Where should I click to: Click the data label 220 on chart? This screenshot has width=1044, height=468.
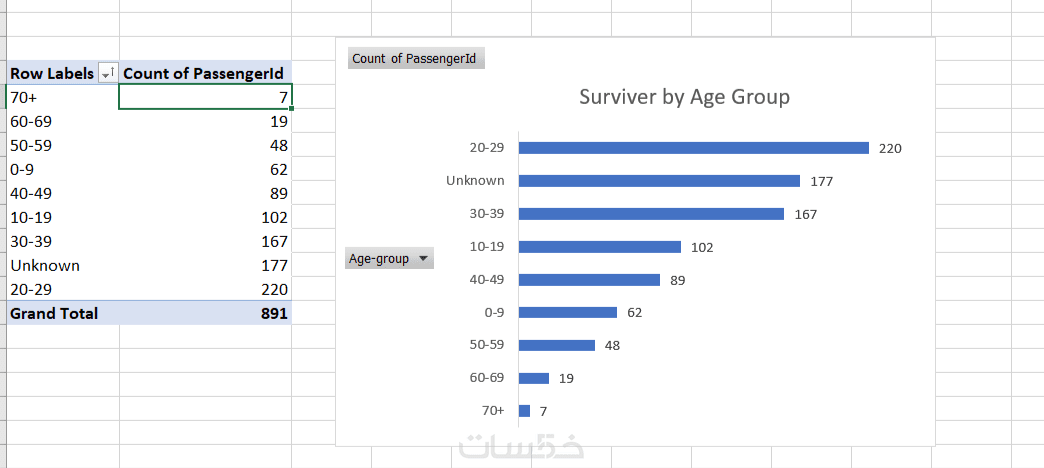click(890, 148)
